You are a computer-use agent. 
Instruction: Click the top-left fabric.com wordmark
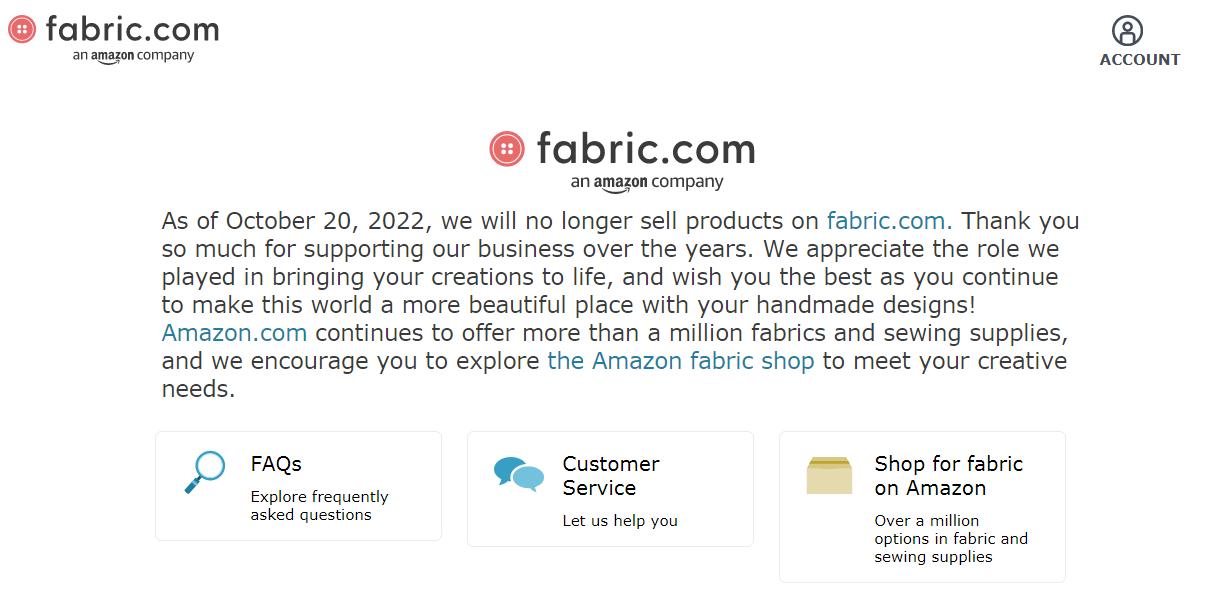132,29
